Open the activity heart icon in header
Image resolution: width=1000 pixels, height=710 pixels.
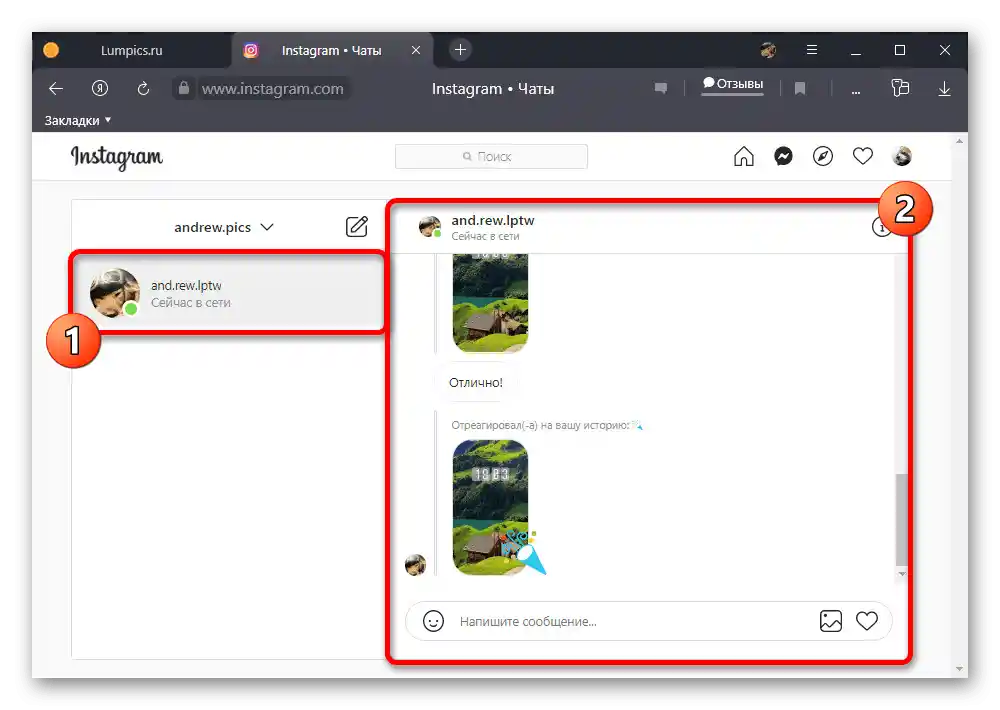[863, 156]
